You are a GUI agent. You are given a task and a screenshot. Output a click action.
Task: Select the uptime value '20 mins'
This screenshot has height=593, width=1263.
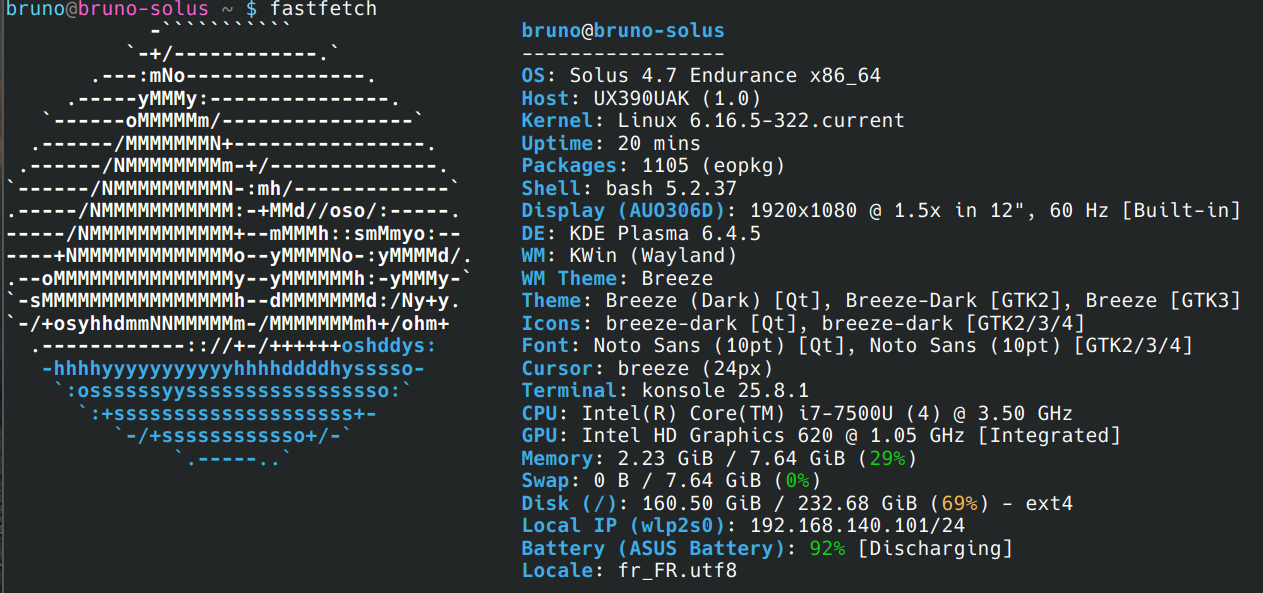tap(659, 143)
